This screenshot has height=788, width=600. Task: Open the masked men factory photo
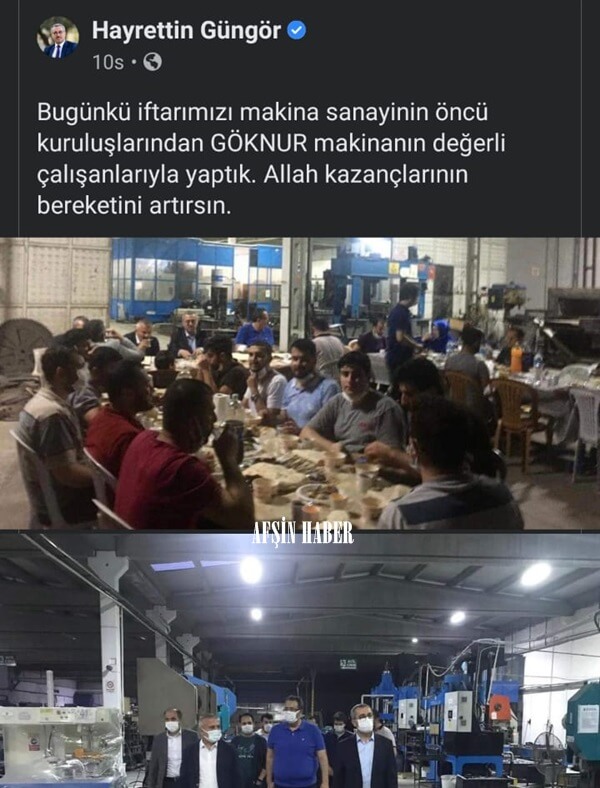pyautogui.click(x=300, y=659)
